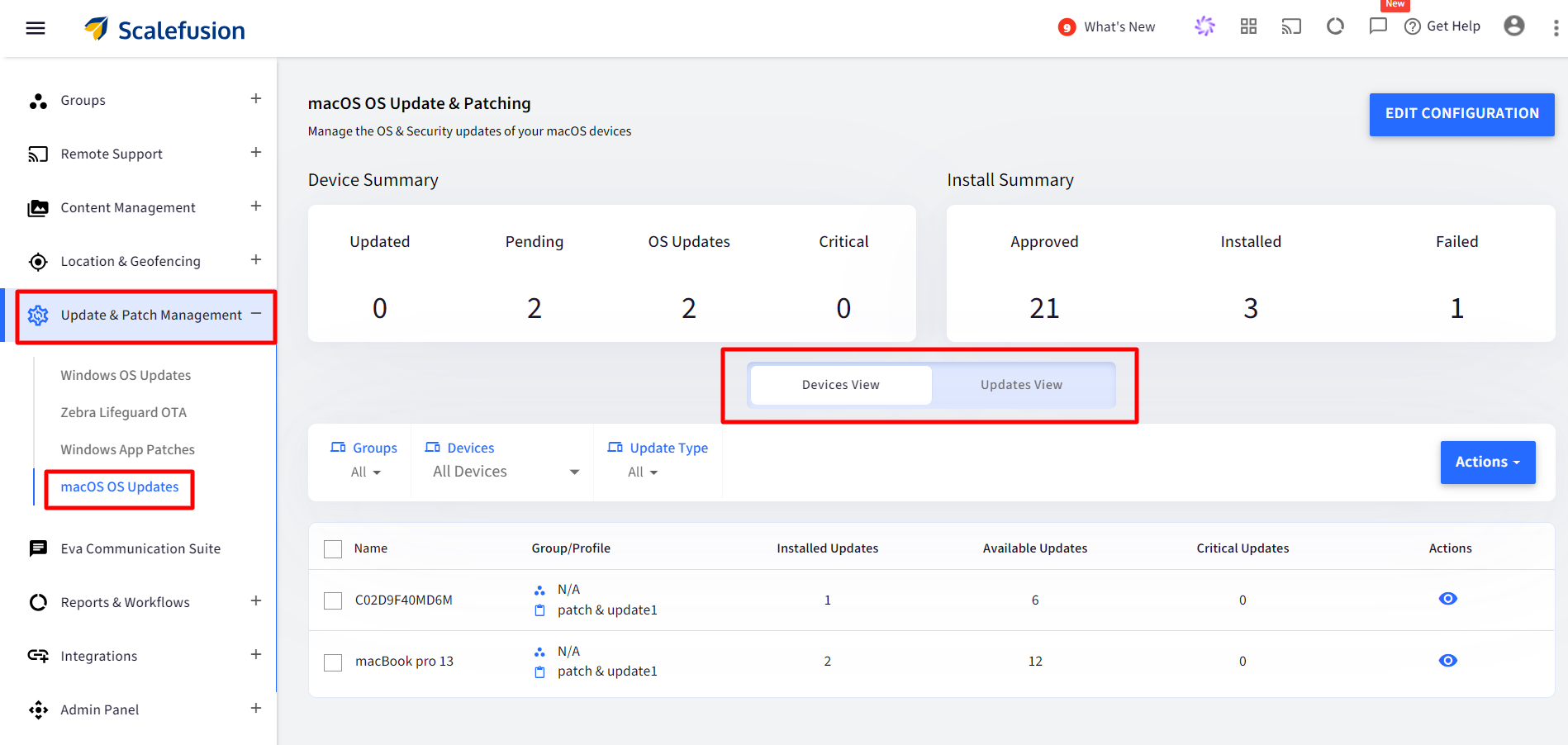The width and height of the screenshot is (1568, 745).
Task: Expand the Groups sidebar section
Action: coord(256,98)
